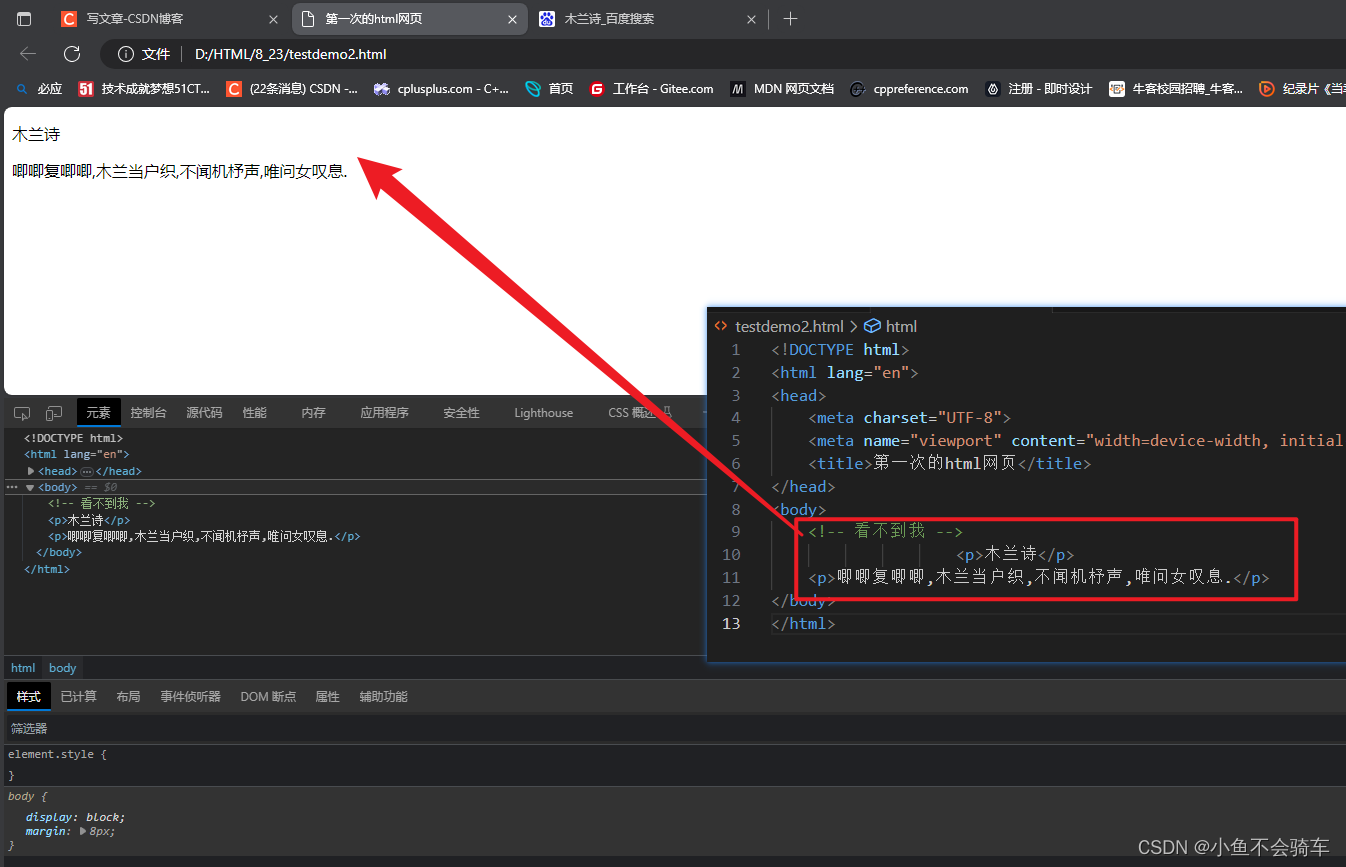Select the closing /html tag line

(47, 569)
